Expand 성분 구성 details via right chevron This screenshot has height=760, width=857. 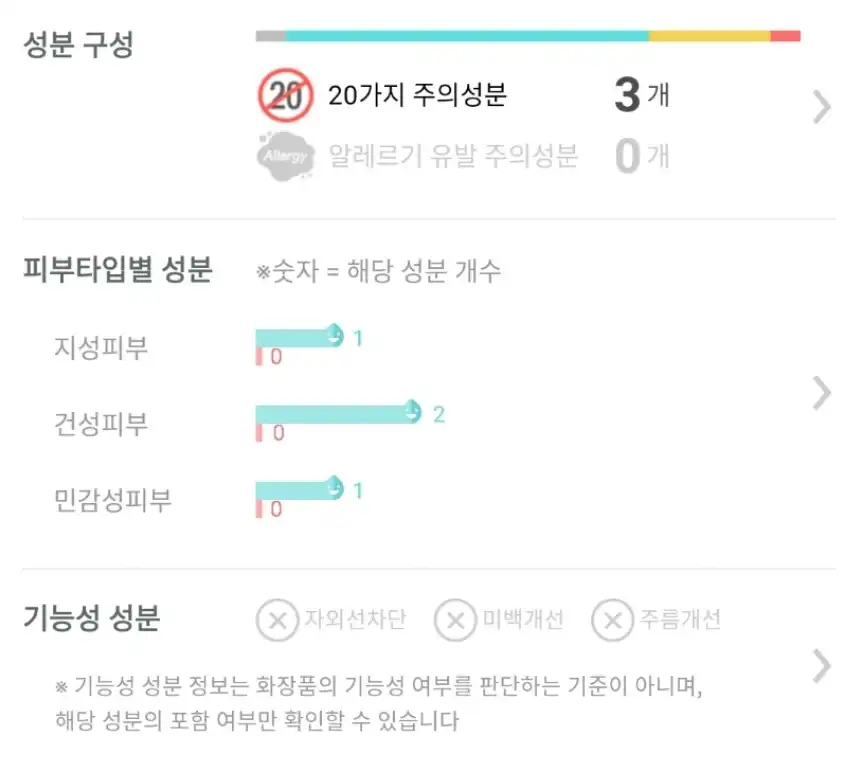(820, 107)
